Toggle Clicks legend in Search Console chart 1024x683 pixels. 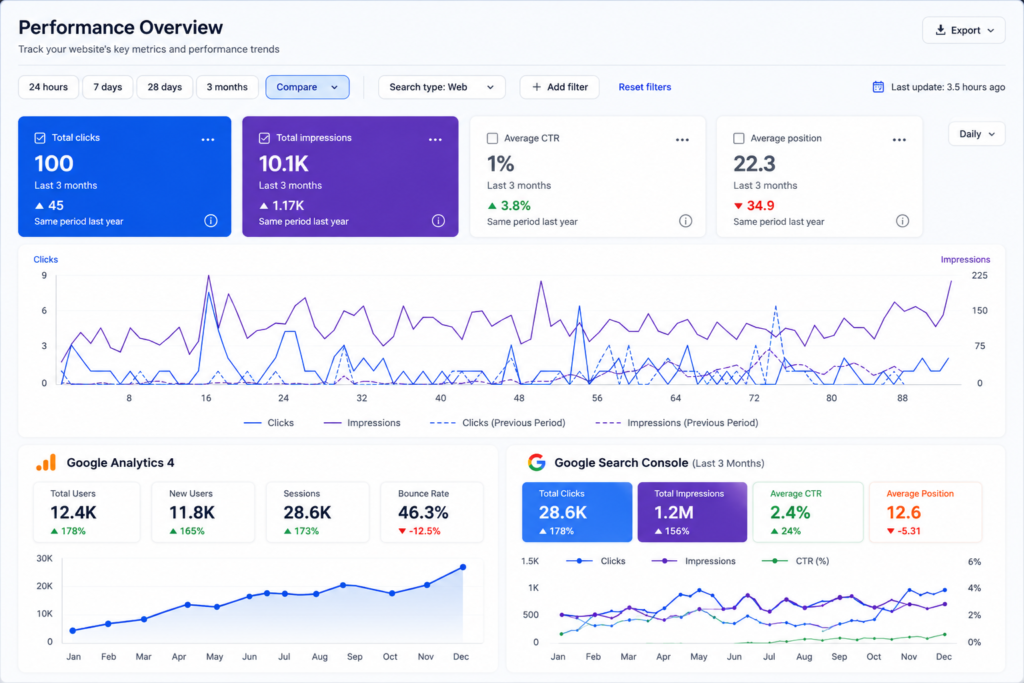click(596, 561)
